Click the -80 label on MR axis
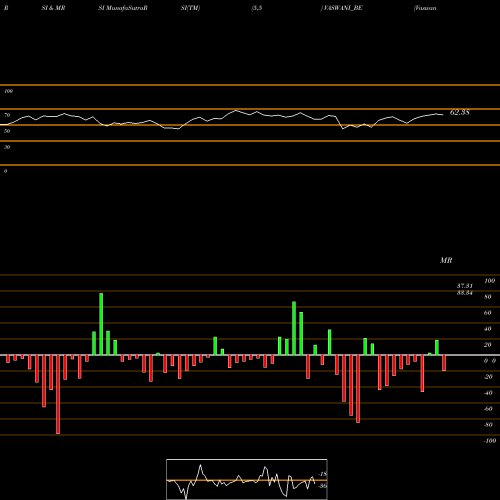The image size is (500, 500). tap(488, 425)
